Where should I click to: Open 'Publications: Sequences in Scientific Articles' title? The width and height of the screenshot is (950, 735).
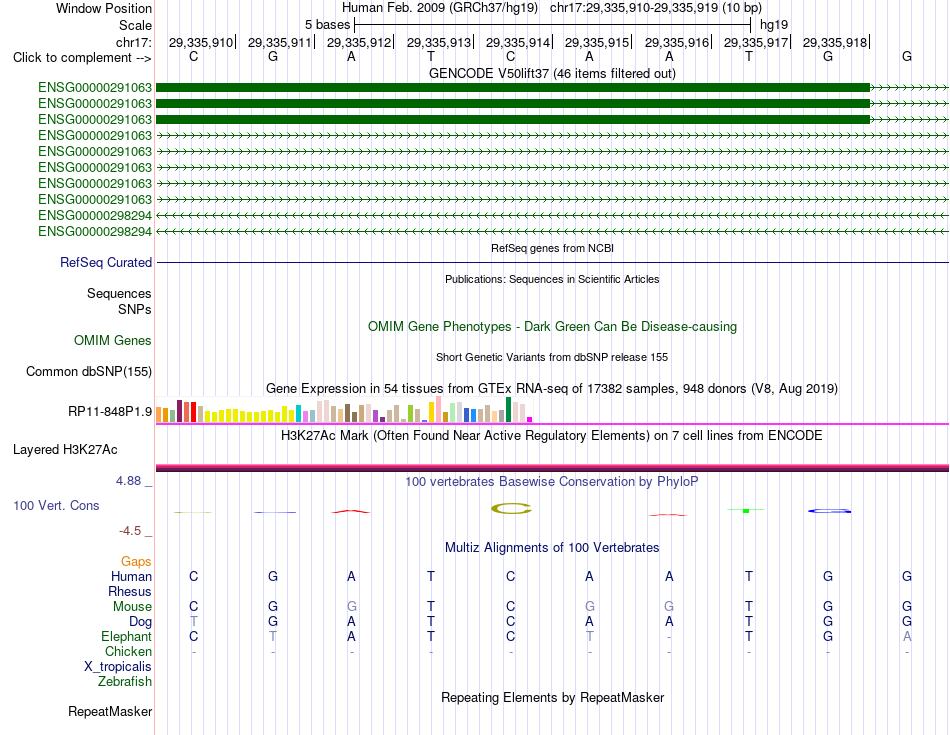[552, 279]
